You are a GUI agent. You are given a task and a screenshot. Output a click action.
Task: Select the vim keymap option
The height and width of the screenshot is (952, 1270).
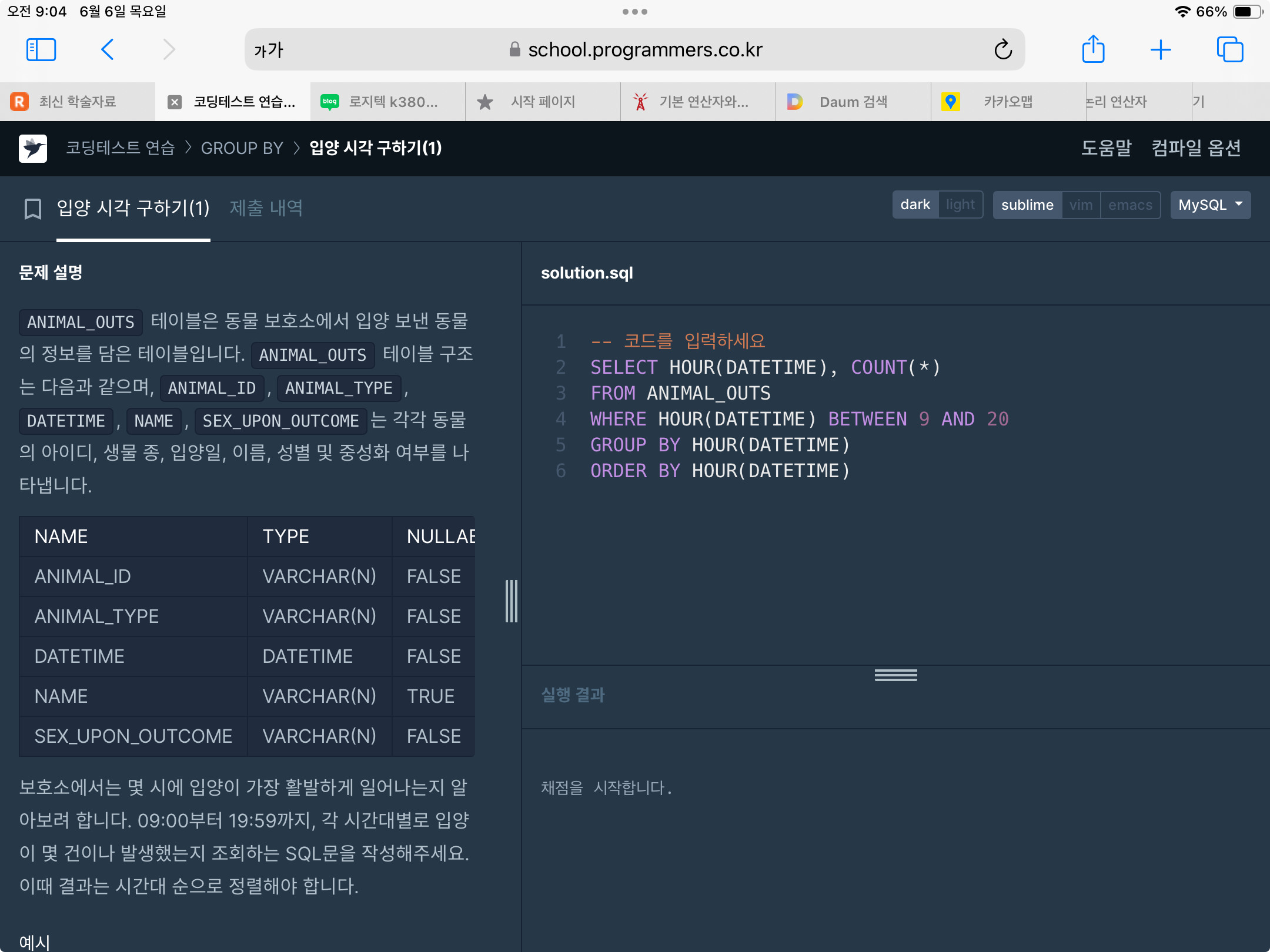(1081, 205)
